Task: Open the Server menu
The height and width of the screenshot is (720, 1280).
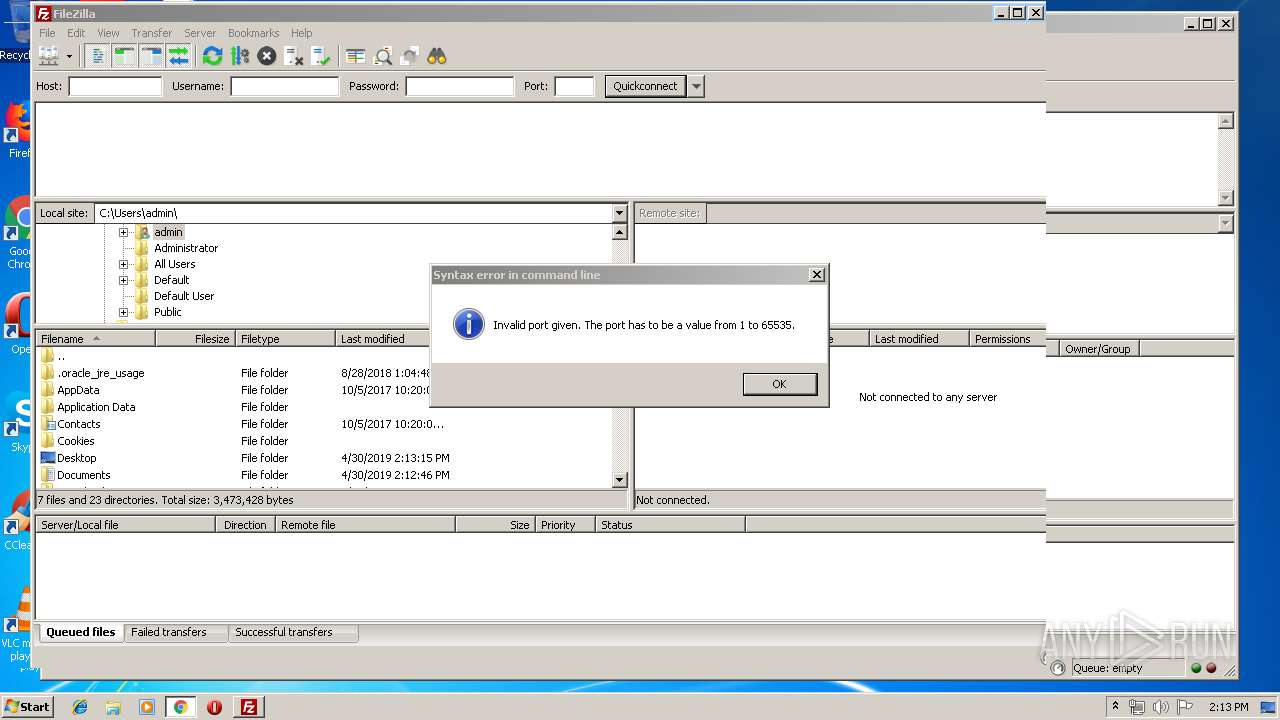Action: tap(200, 33)
